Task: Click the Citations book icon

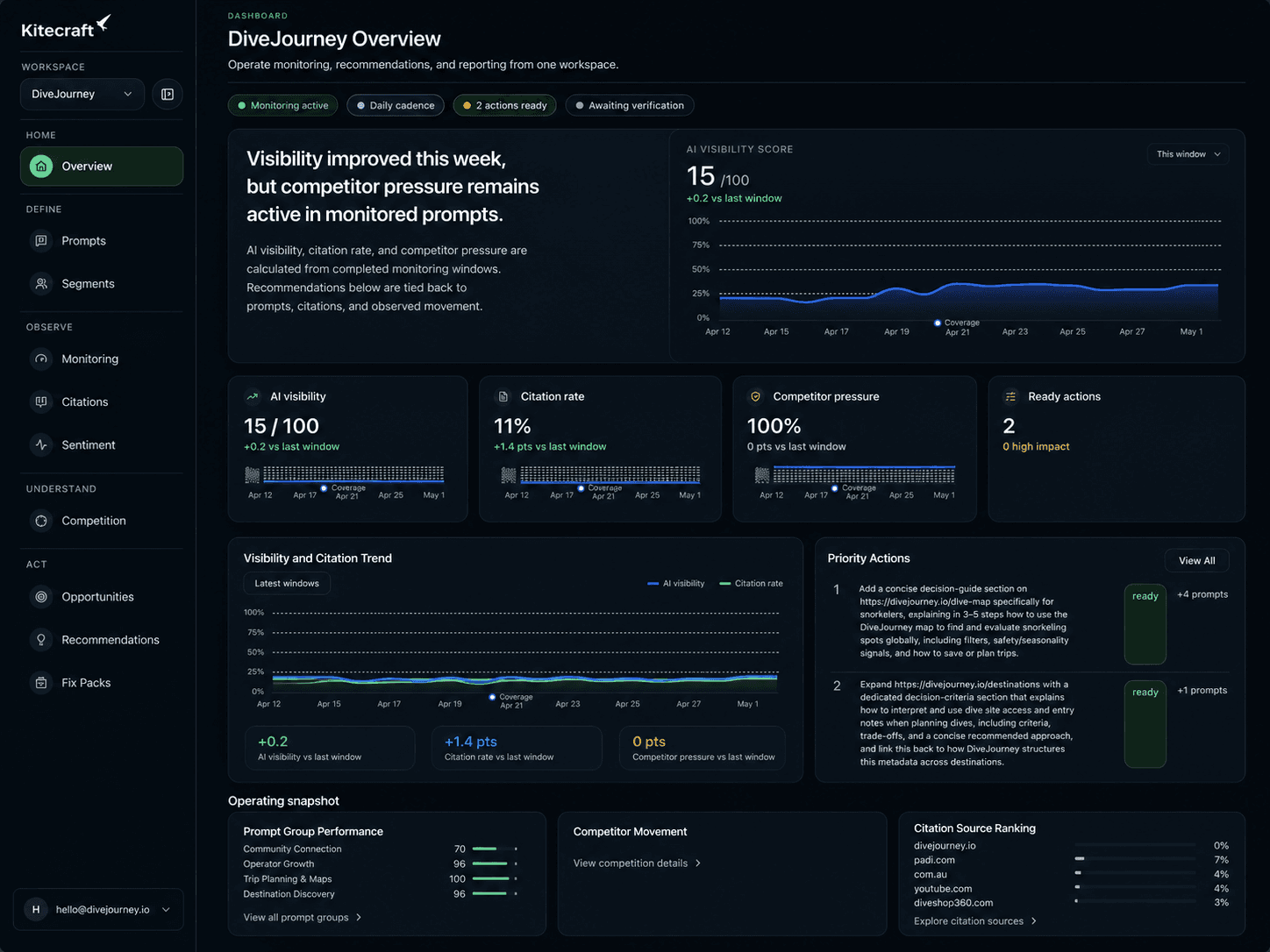Action: click(x=41, y=402)
